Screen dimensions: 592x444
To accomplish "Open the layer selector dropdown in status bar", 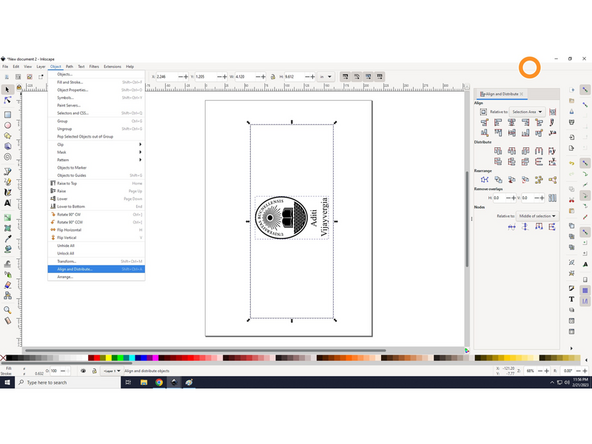I will 112,371.
